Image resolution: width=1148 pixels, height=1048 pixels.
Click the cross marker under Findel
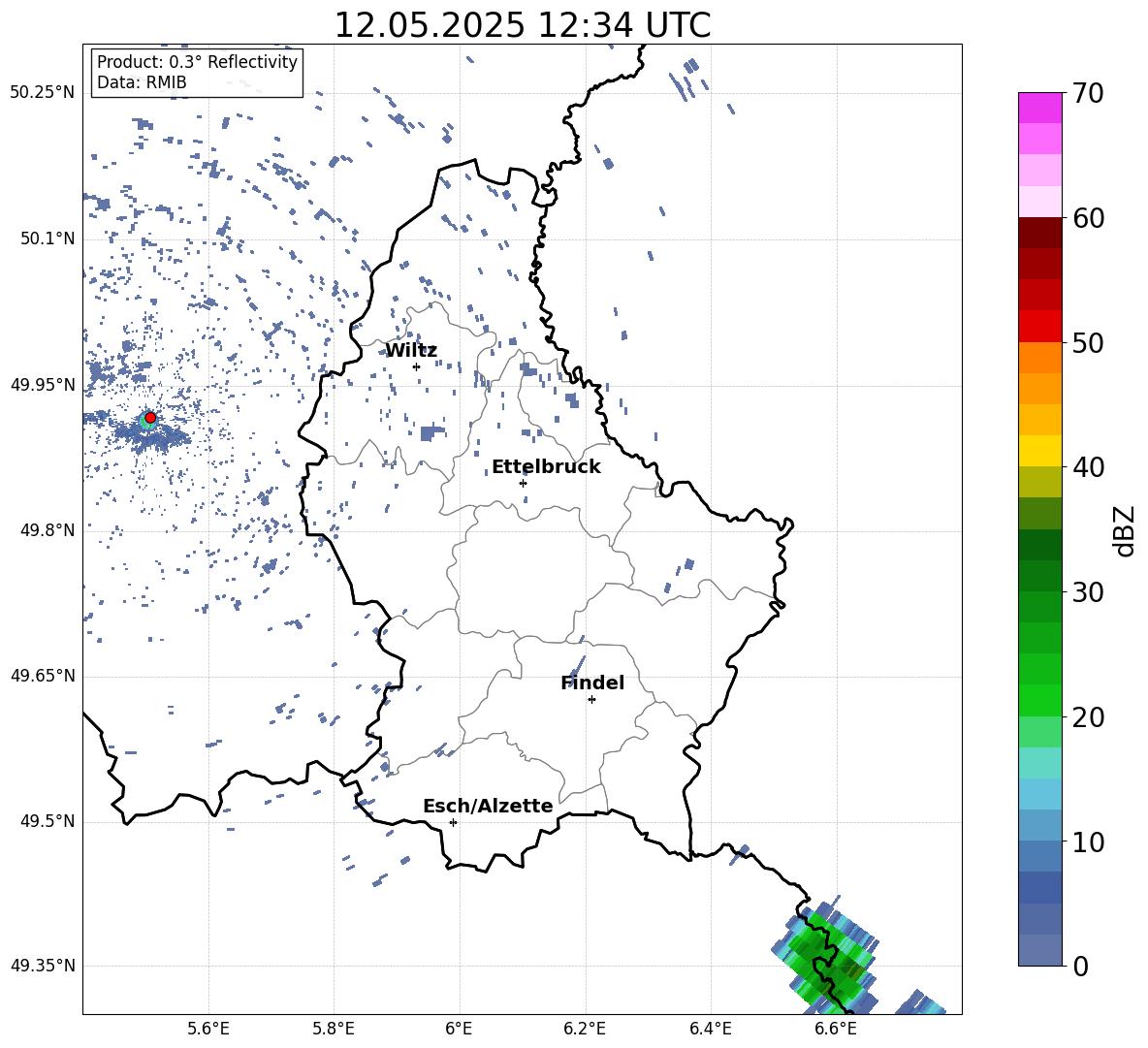tap(591, 700)
